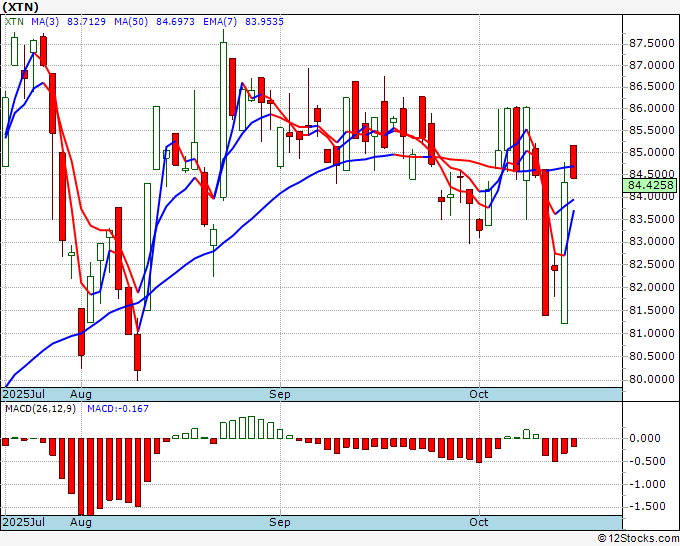Click the ©12Stocks.com credit text
This screenshot has width=680, height=546.
pyautogui.click(x=638, y=539)
